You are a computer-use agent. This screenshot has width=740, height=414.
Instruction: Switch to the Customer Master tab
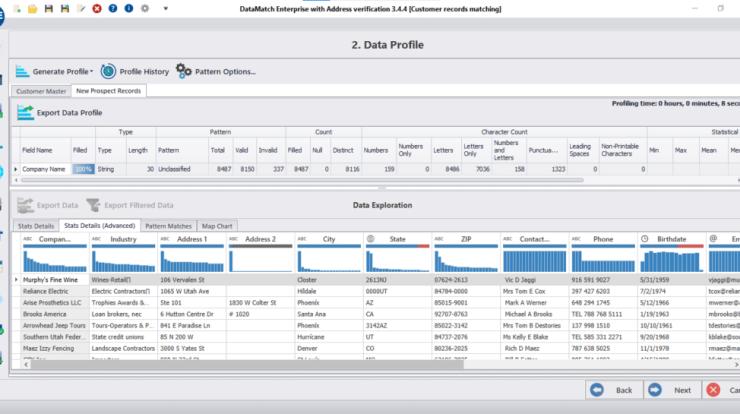click(41, 91)
